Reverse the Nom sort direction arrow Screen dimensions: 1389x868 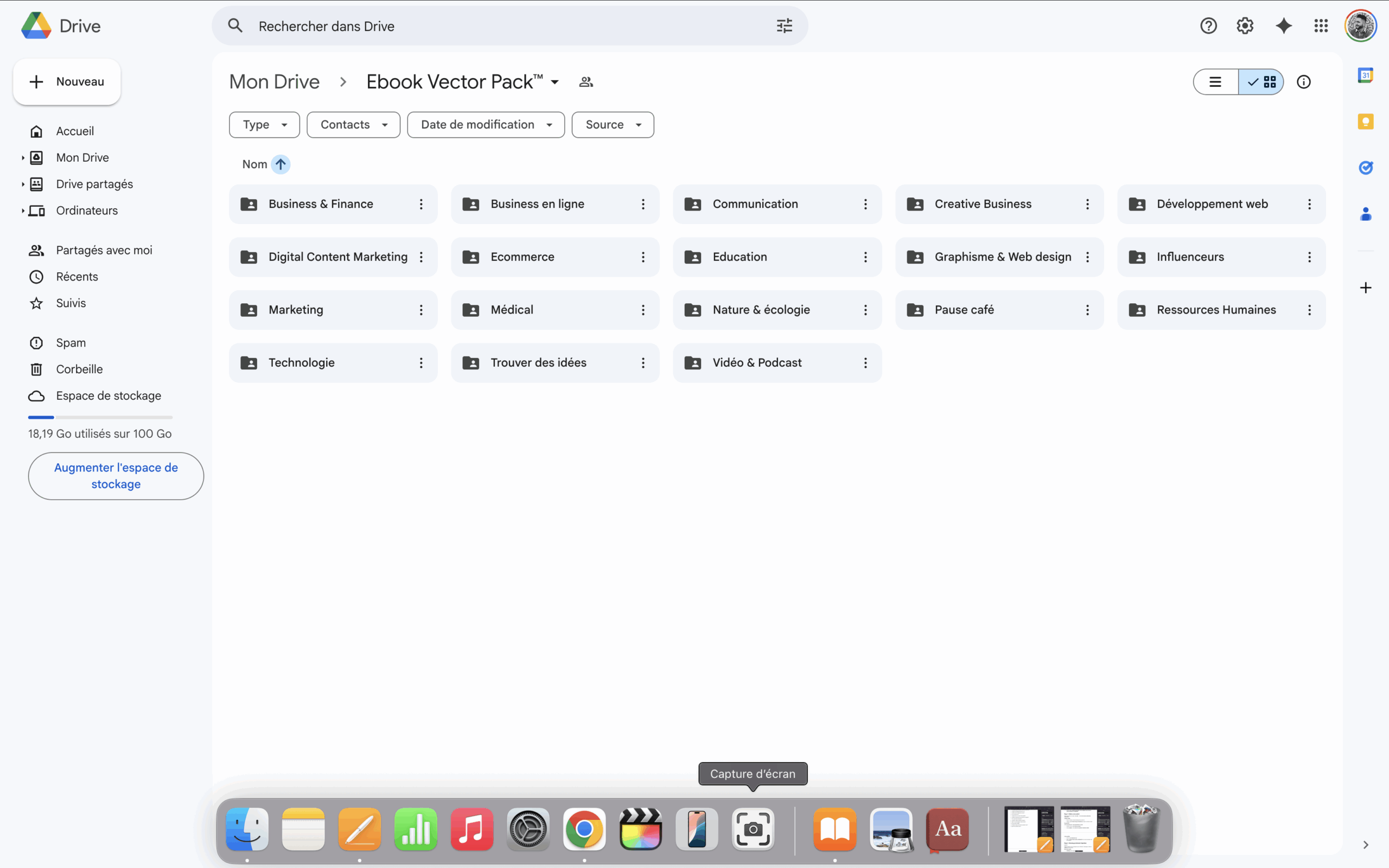[x=281, y=164]
